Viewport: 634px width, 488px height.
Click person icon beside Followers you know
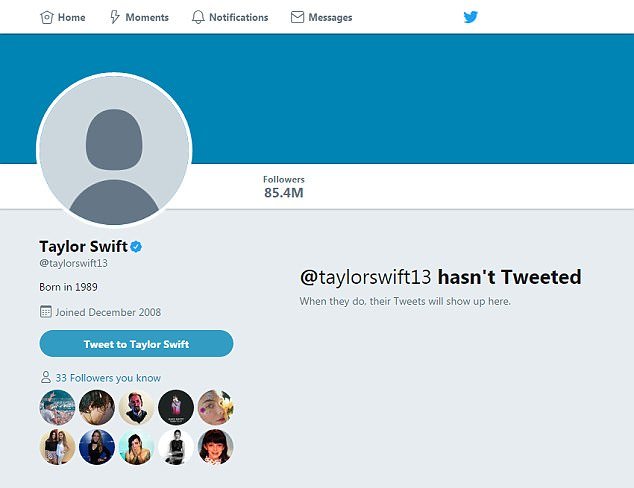click(45, 378)
